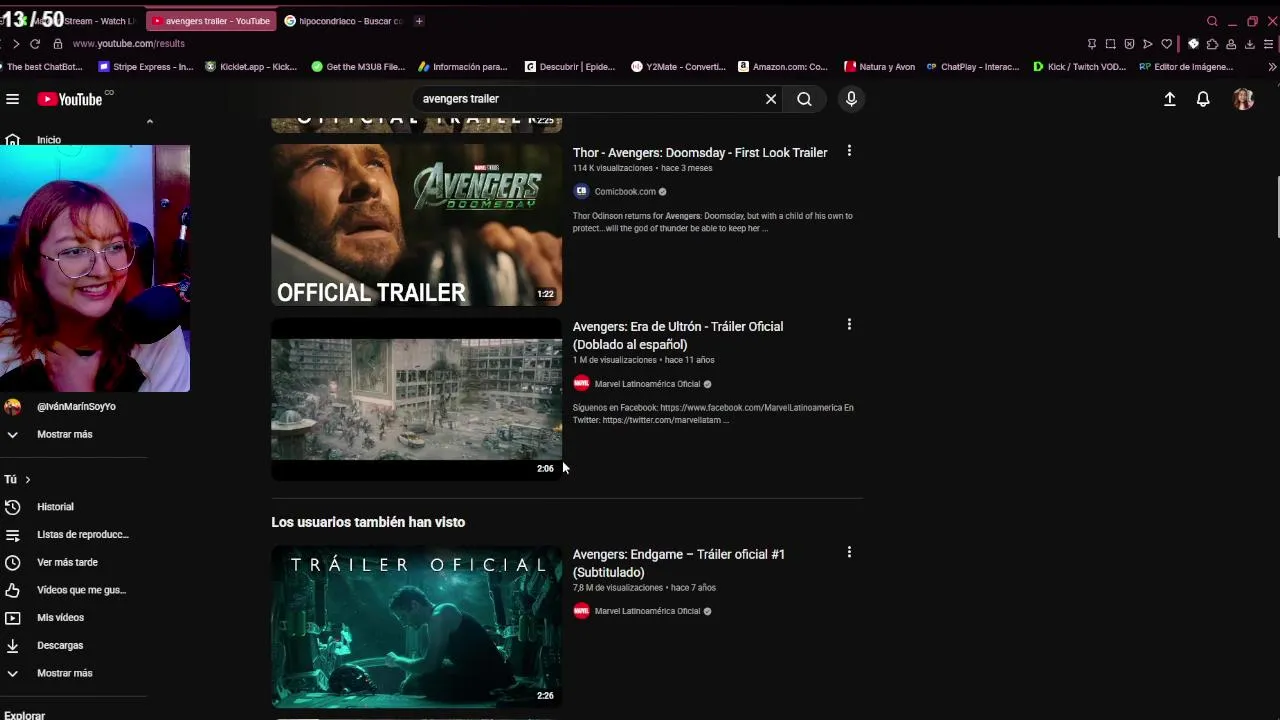Open browser extensions puzzle icon
The height and width of the screenshot is (720, 1280).
tap(1212, 44)
